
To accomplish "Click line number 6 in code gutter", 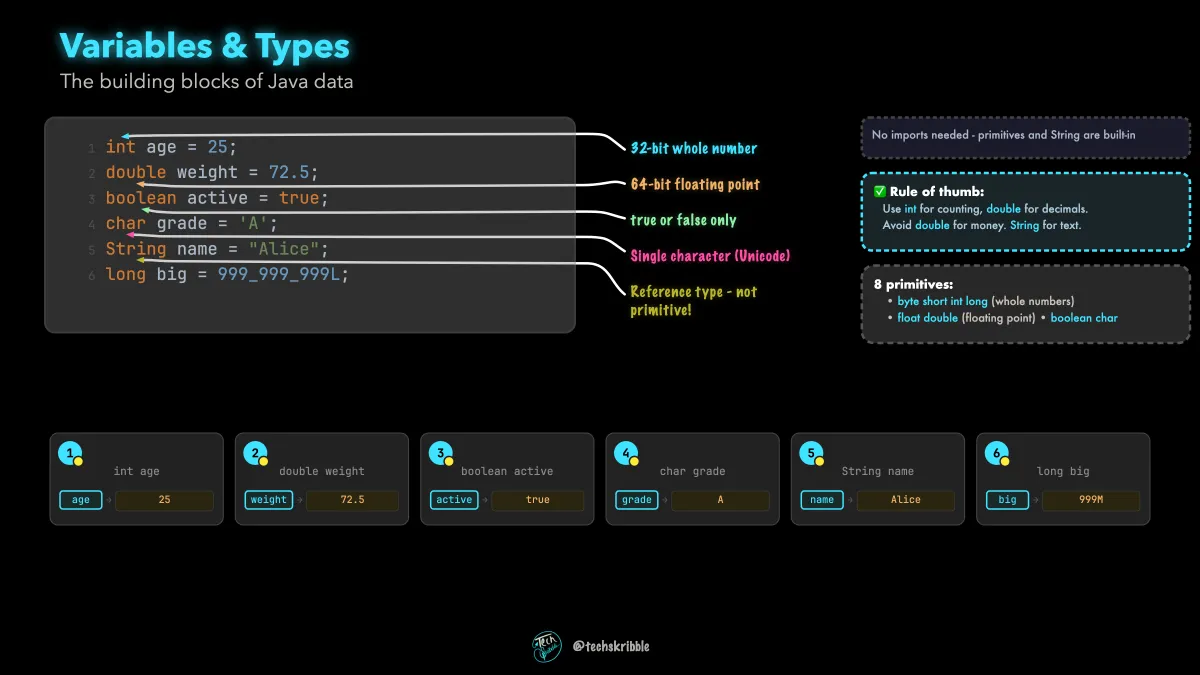I will pyautogui.click(x=91, y=276).
